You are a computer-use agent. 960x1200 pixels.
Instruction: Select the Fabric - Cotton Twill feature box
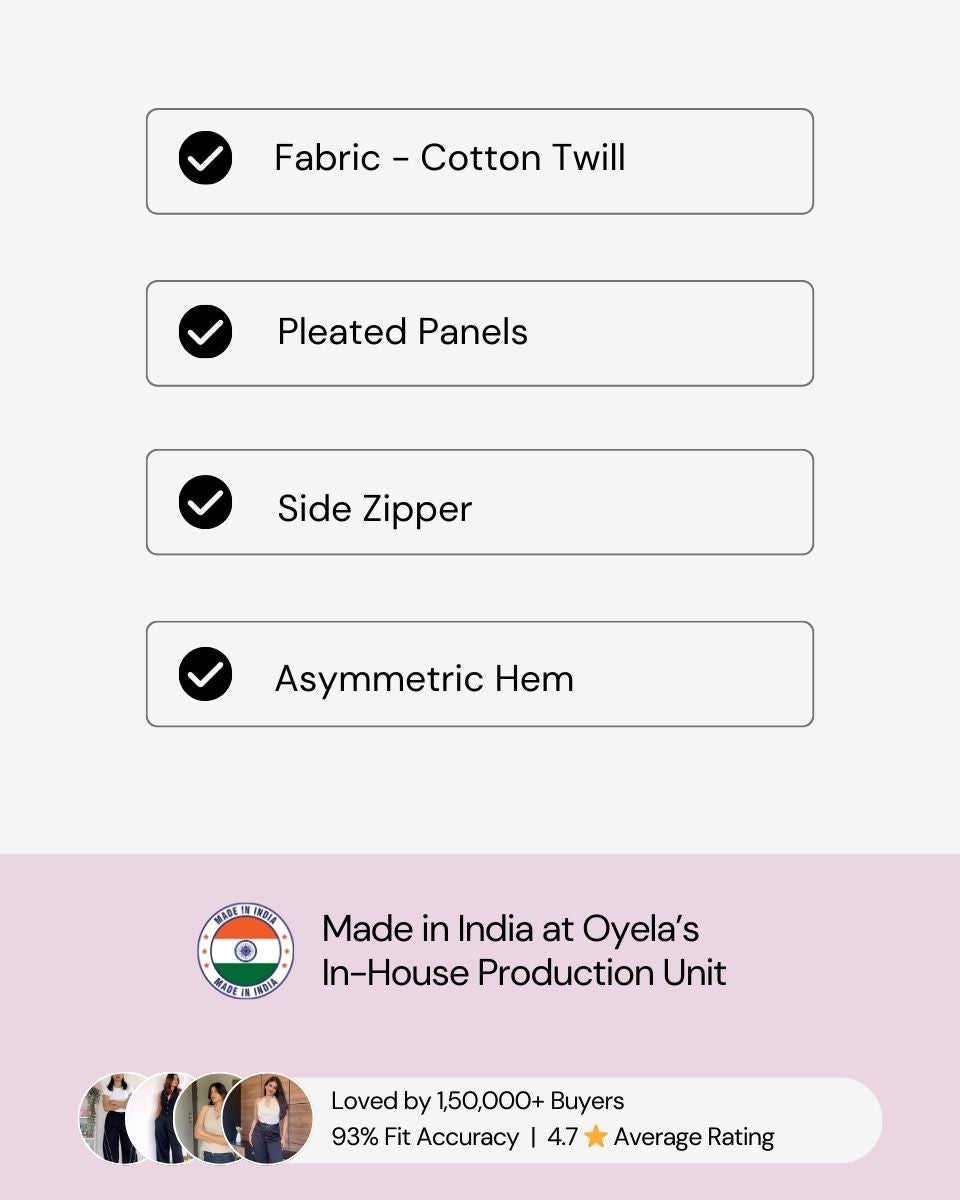coord(480,161)
